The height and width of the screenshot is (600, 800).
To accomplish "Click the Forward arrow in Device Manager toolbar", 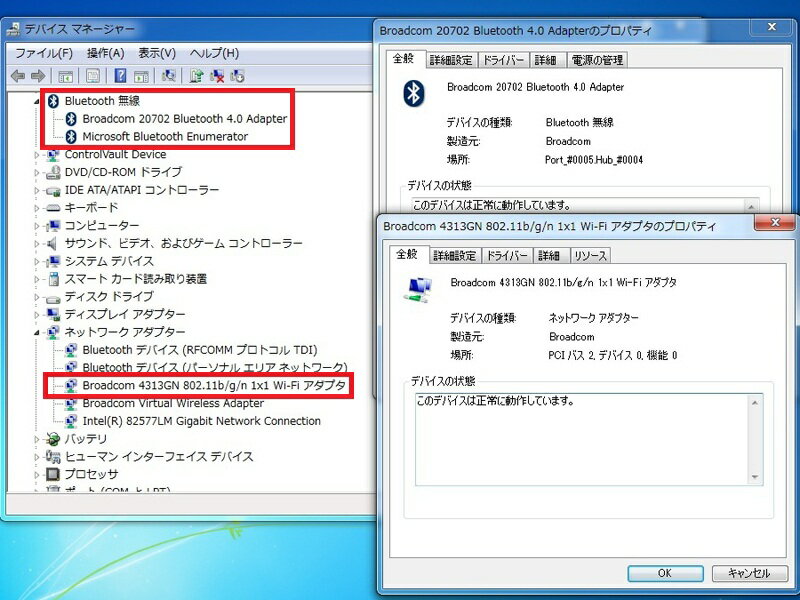I will [x=38, y=77].
